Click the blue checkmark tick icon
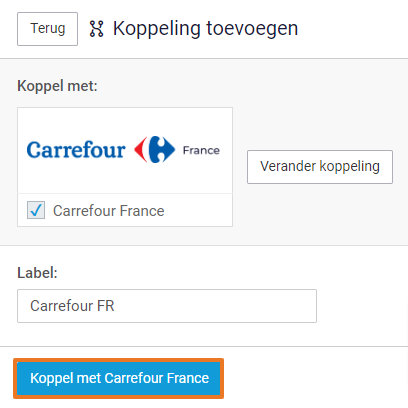408x408 pixels. [36, 210]
